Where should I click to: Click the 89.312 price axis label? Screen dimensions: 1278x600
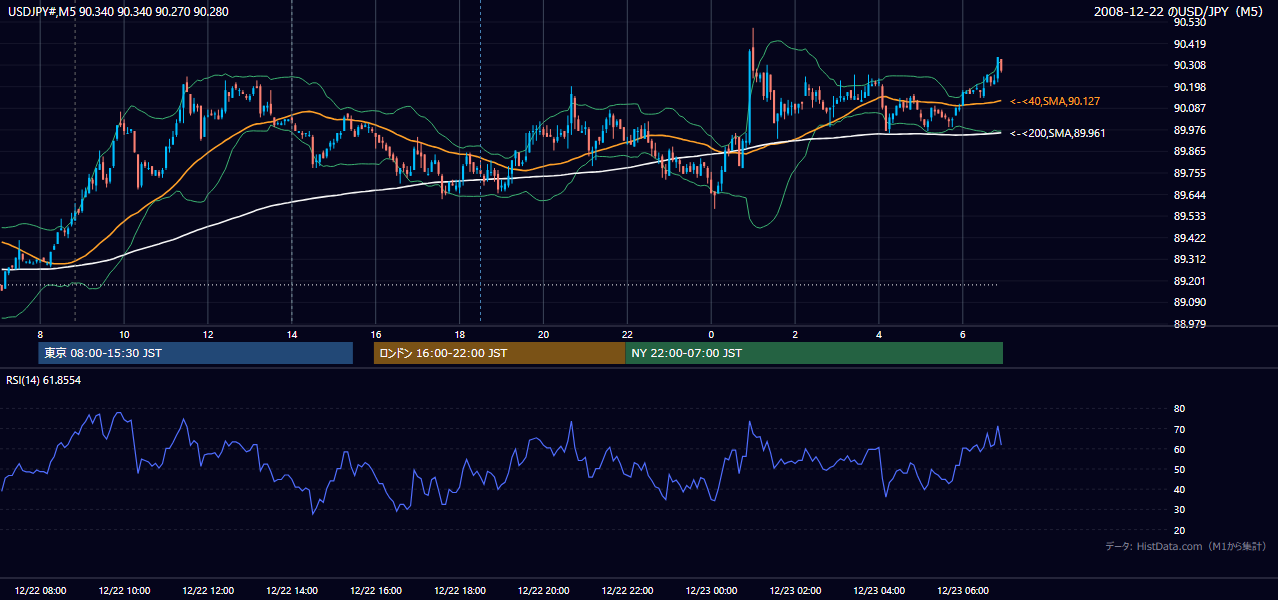pos(1190,259)
